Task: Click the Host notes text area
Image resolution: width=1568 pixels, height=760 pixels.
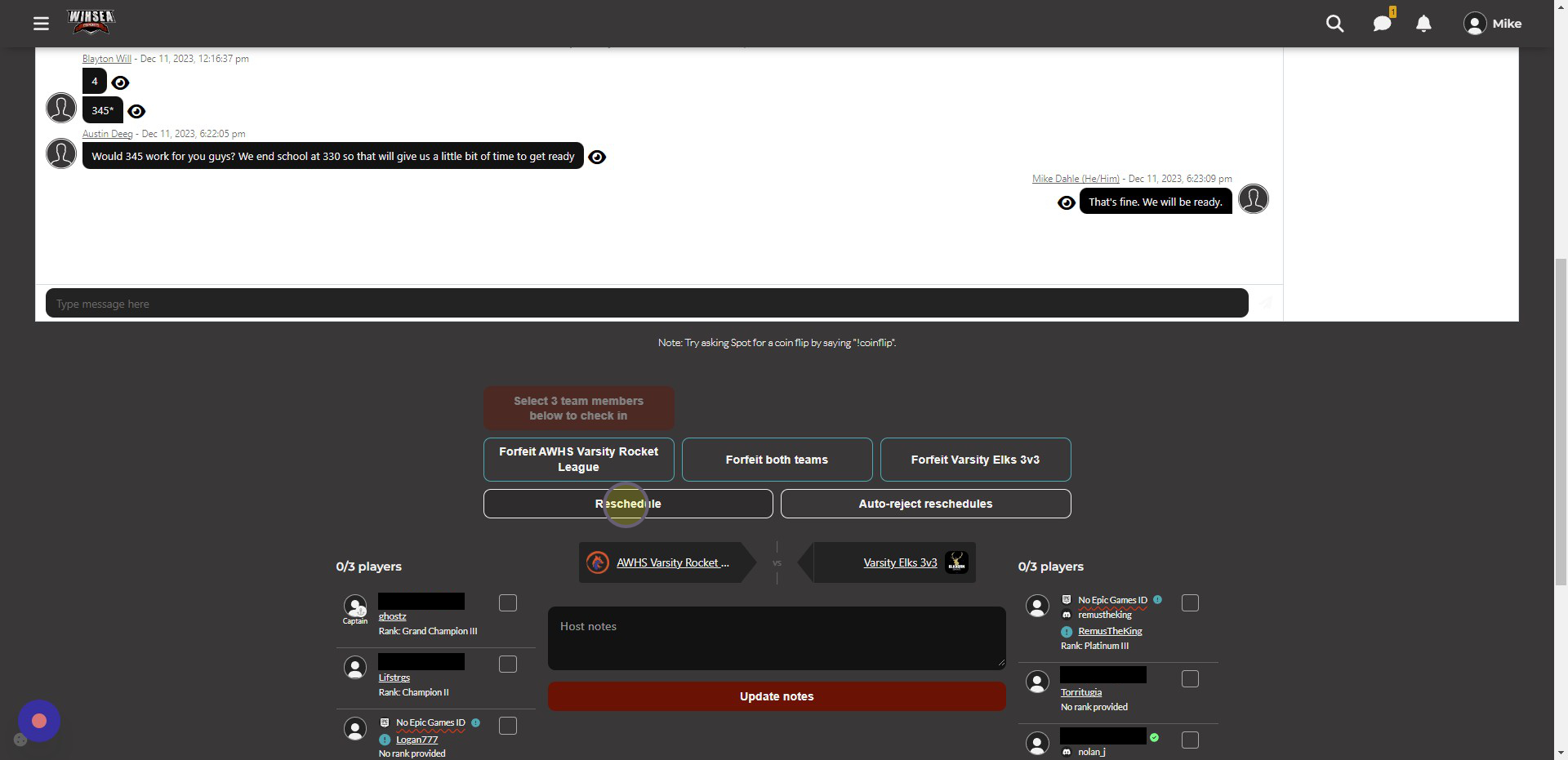Action: pyautogui.click(x=777, y=638)
